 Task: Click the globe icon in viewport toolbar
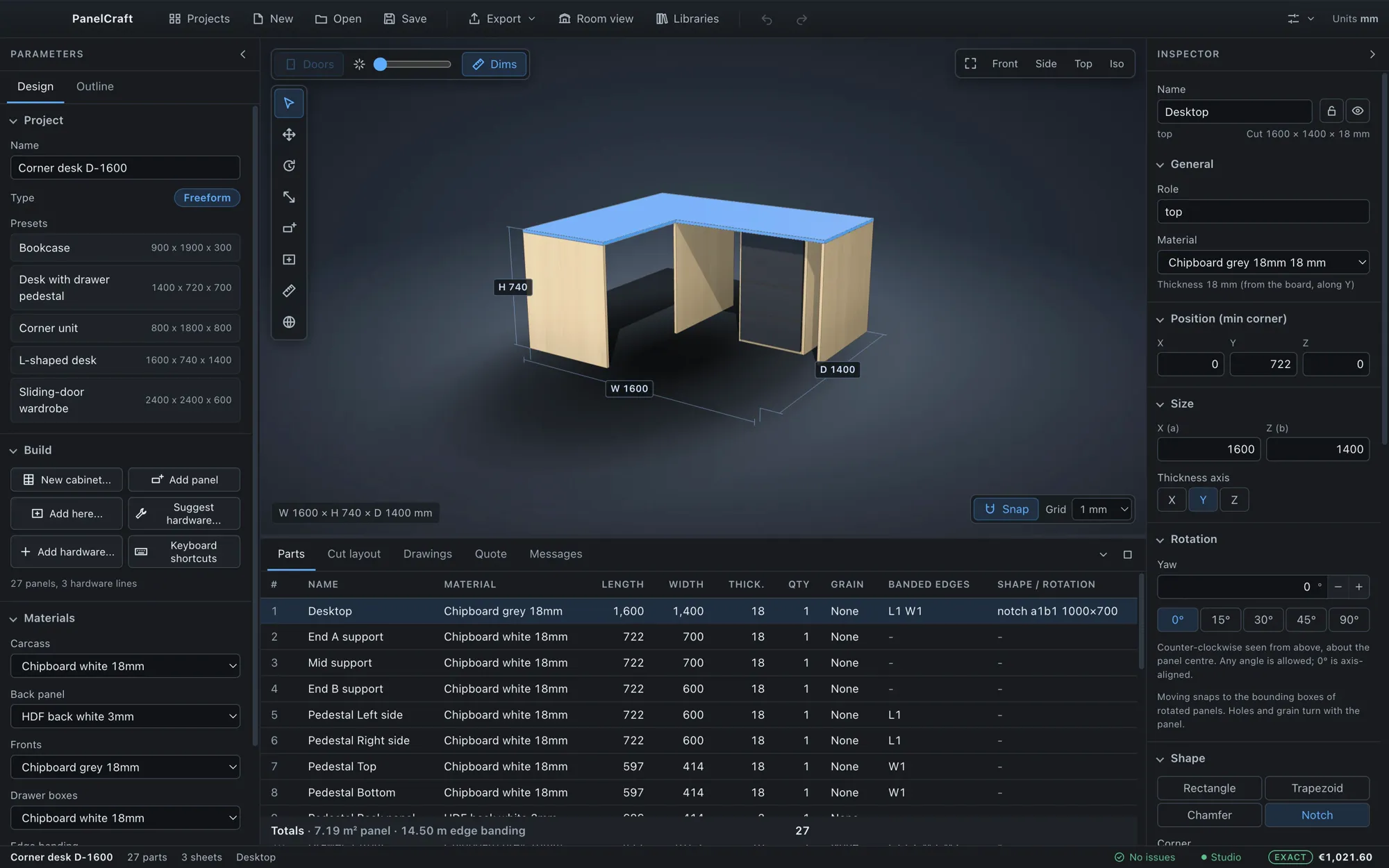(289, 322)
